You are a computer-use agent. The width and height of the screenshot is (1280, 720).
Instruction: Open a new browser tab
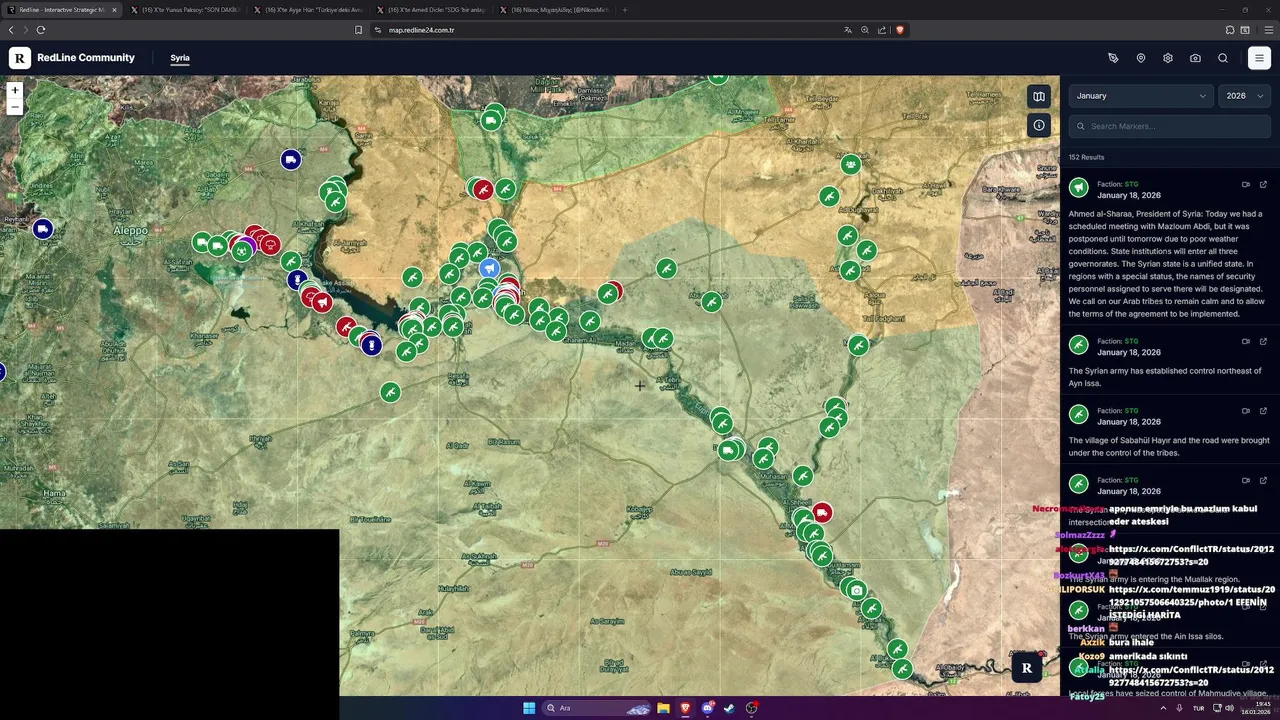pyautogui.click(x=625, y=10)
